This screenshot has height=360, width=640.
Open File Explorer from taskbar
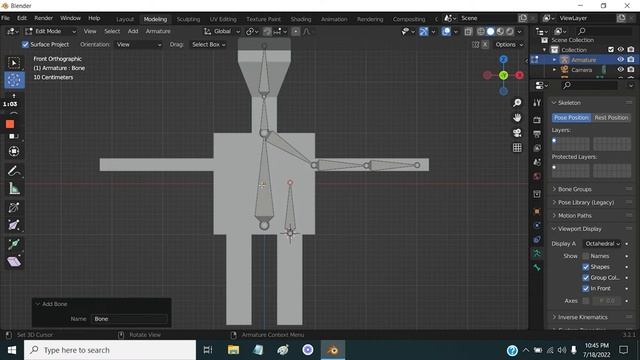(x=233, y=350)
